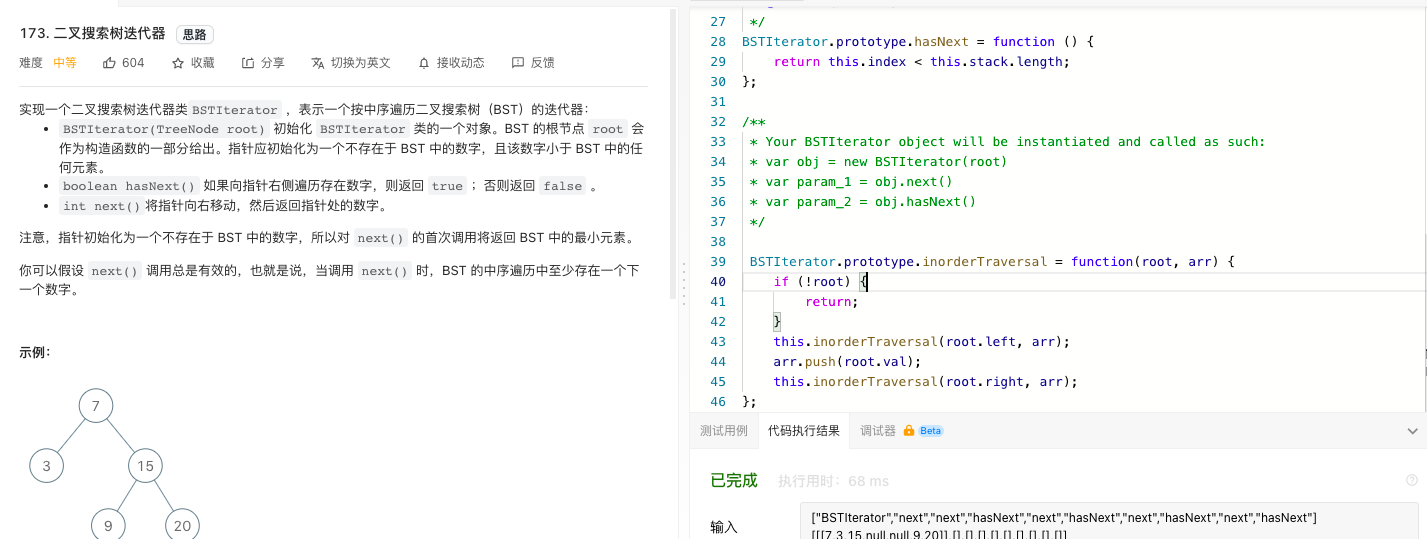Place cursor on line if (!root) {
This screenshot has height=539, width=1427.
click(x=820, y=281)
